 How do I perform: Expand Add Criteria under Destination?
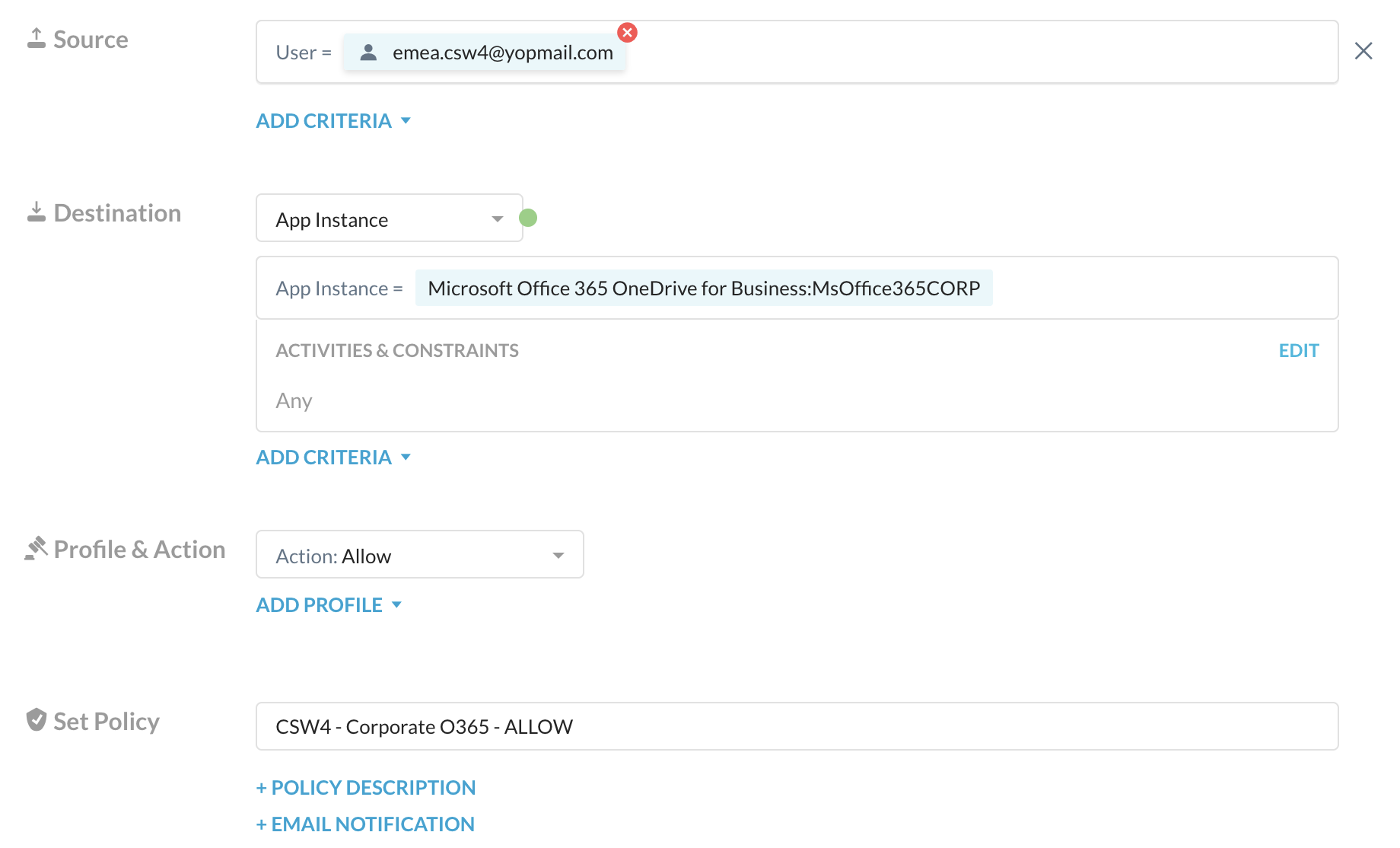333,457
